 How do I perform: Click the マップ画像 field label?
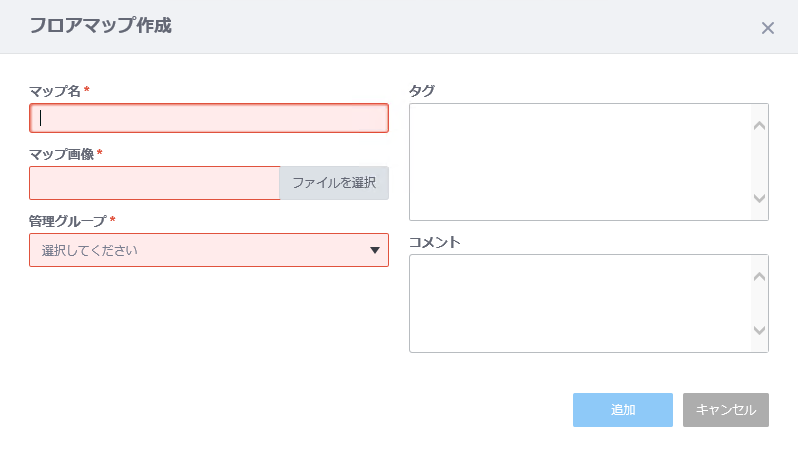click(62, 154)
